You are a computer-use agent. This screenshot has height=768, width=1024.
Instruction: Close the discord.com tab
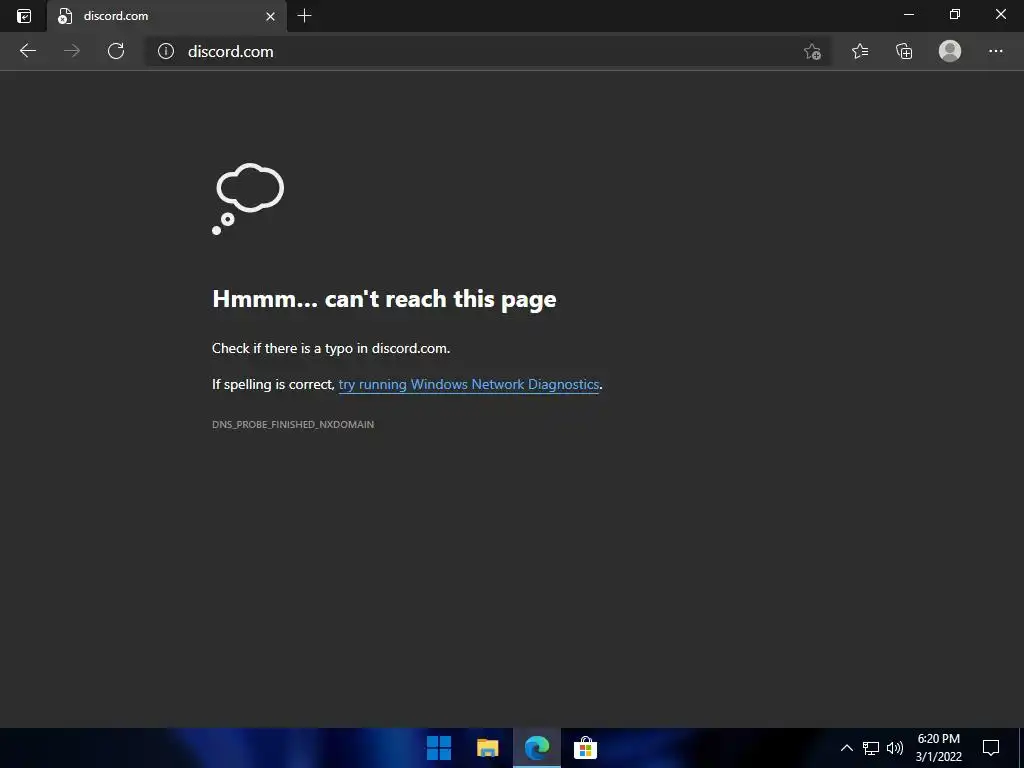(270, 16)
